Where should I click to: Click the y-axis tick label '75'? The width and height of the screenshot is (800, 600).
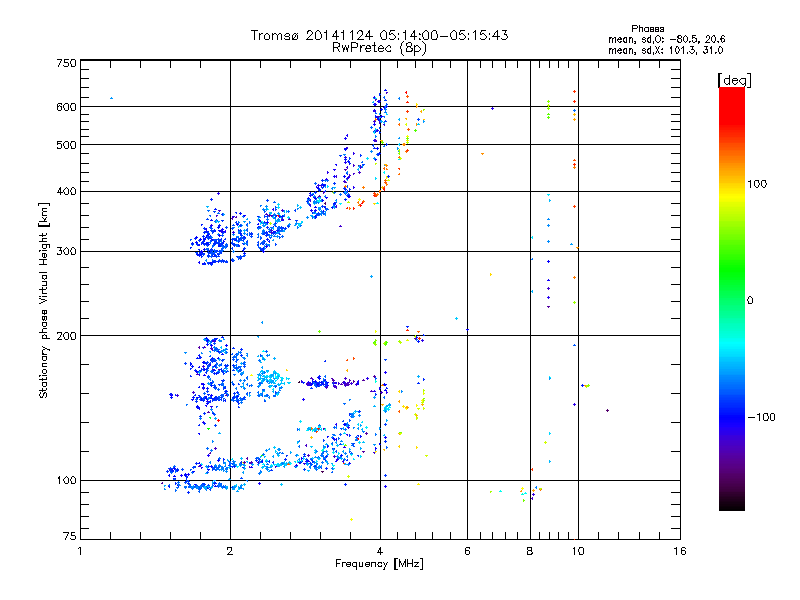tap(70, 536)
